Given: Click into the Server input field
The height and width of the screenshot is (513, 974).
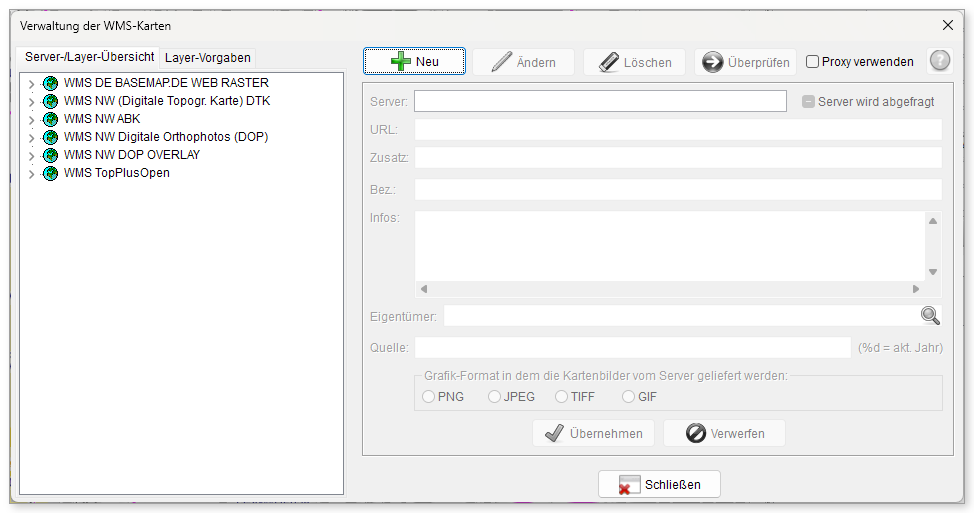Looking at the screenshot, I should coord(600,101).
